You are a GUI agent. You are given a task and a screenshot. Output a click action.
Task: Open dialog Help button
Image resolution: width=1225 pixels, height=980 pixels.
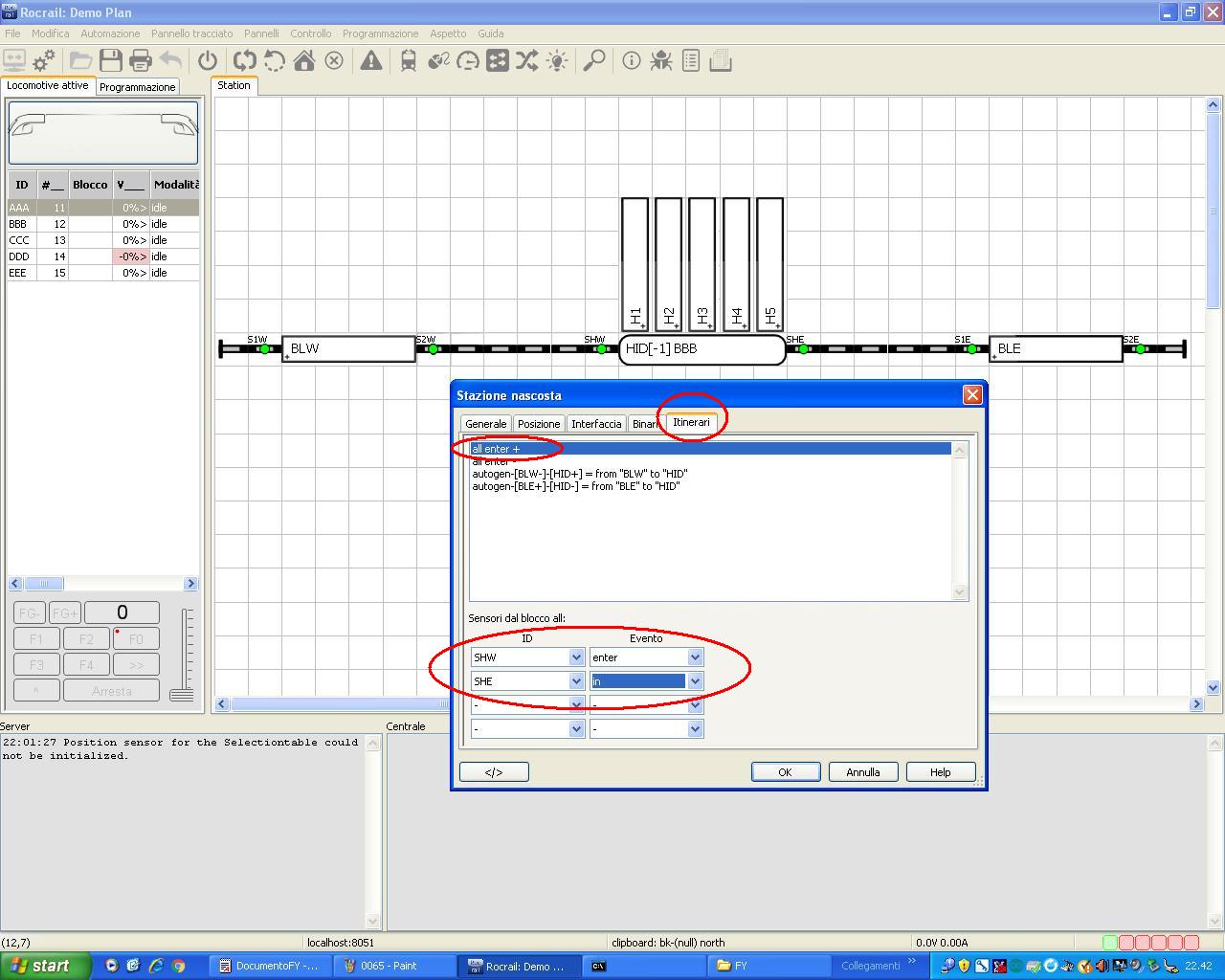click(941, 772)
